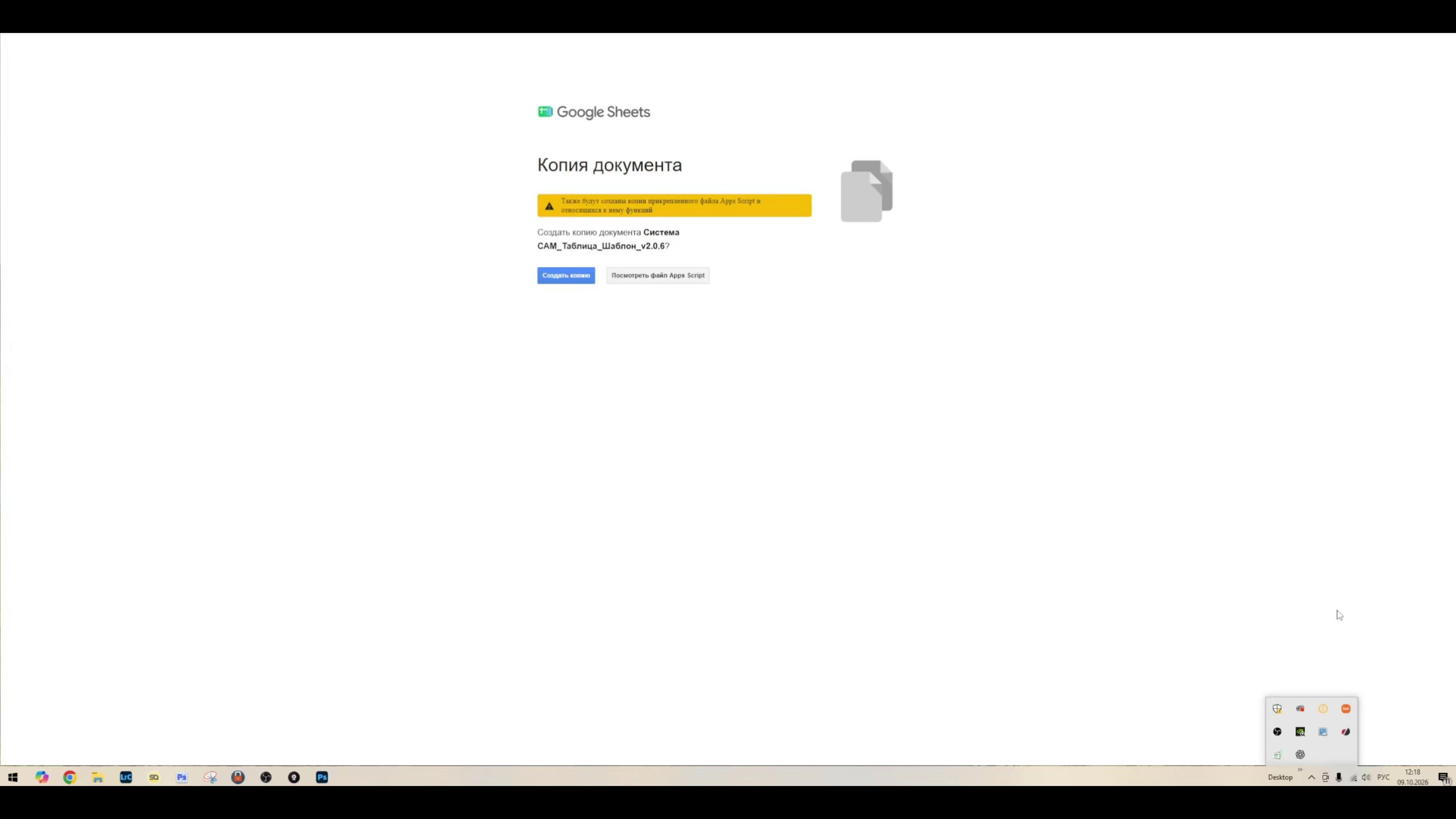Open File Explorer from the taskbar
Image resolution: width=1456 pixels, height=819 pixels.
pyautogui.click(x=98, y=777)
